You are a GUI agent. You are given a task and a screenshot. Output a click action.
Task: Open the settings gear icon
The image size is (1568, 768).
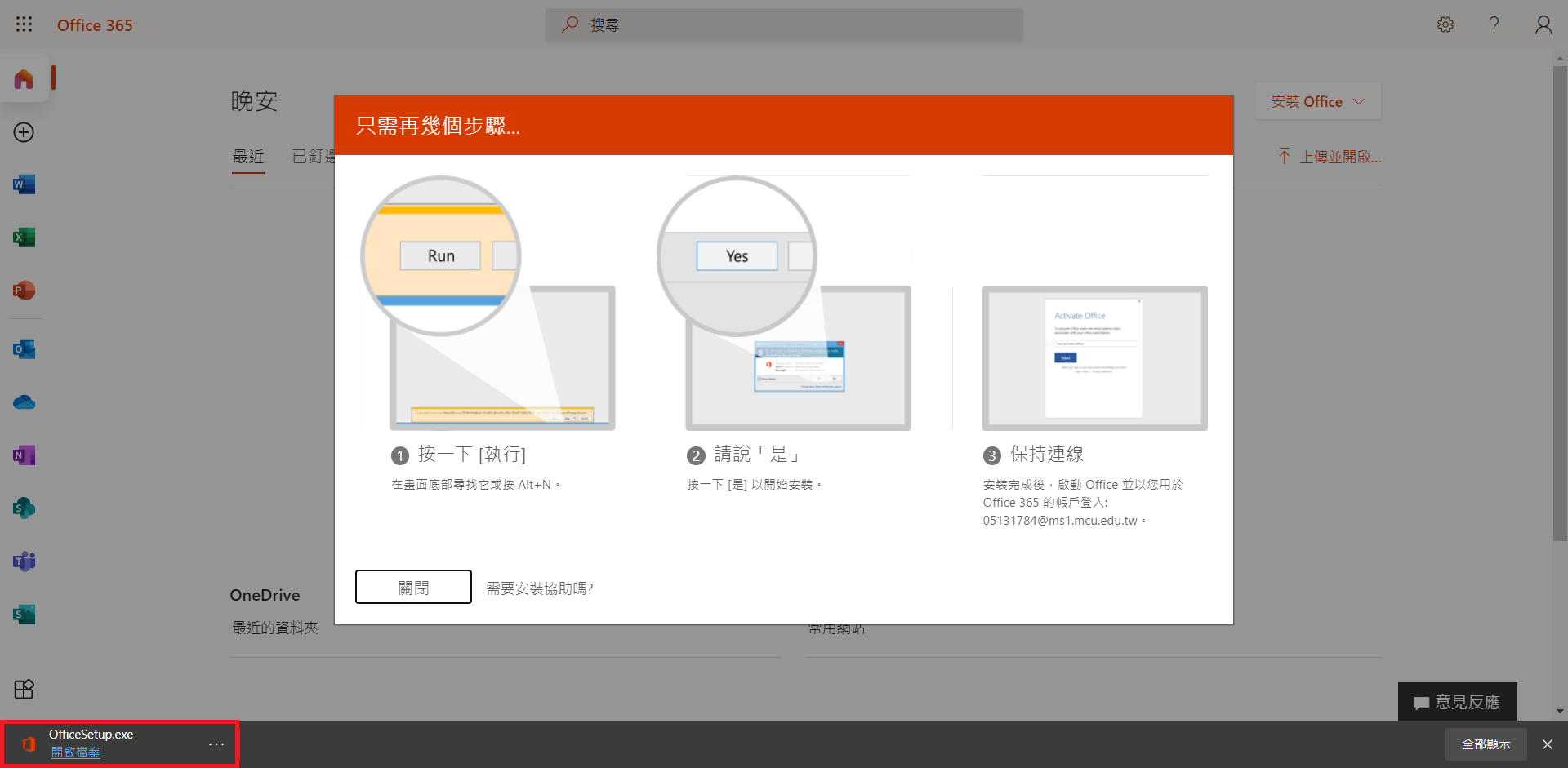click(1445, 24)
